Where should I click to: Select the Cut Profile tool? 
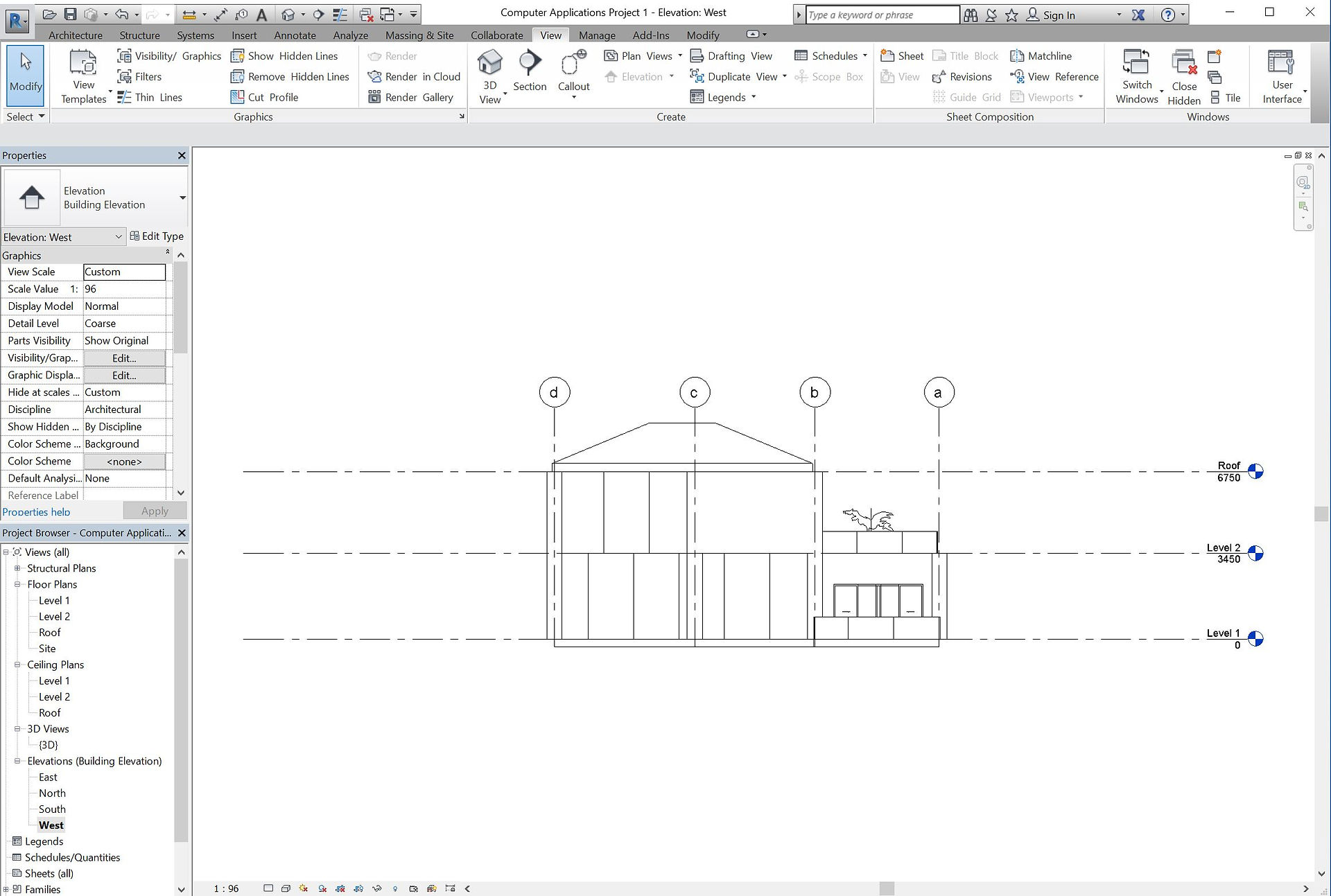264,98
